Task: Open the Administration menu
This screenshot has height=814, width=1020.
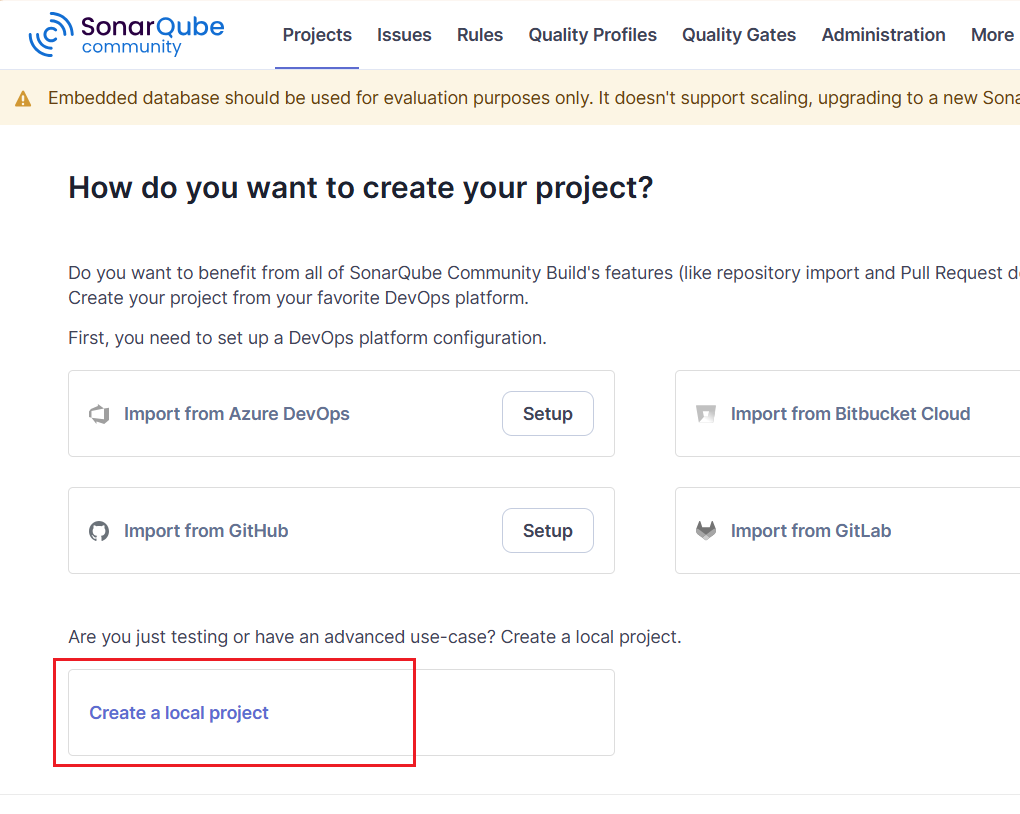Action: click(883, 34)
